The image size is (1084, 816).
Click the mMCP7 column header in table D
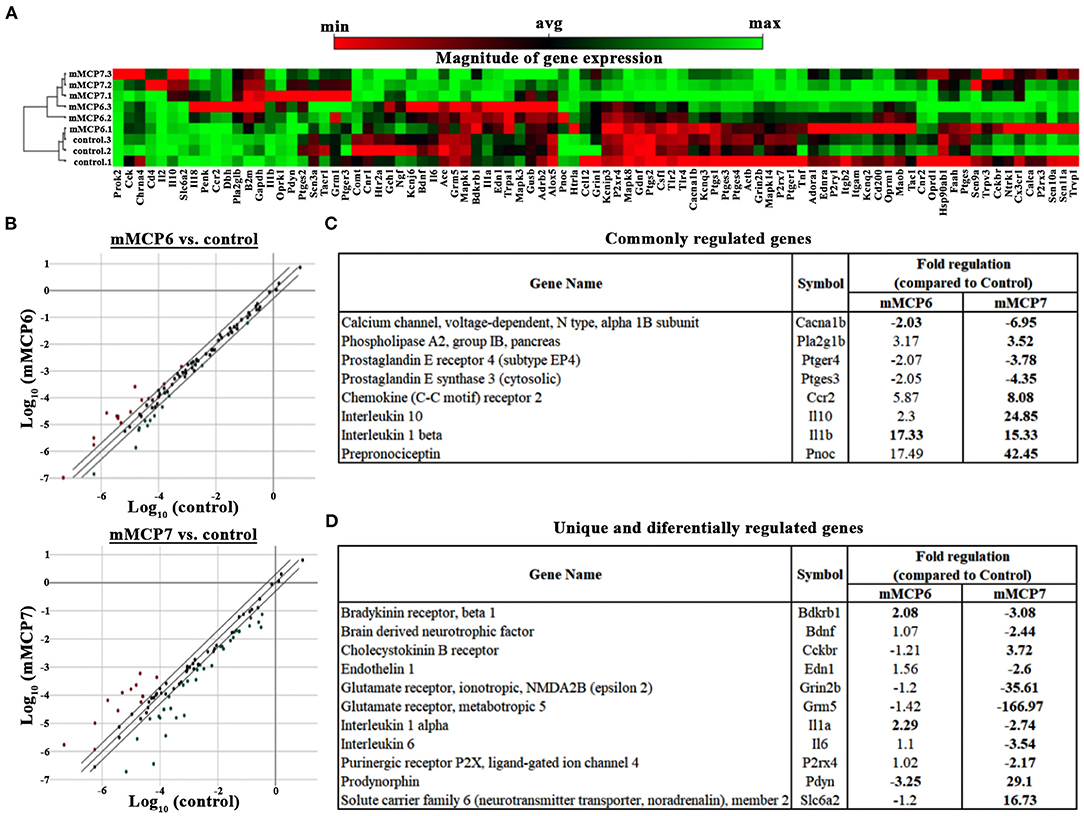coord(1020,593)
